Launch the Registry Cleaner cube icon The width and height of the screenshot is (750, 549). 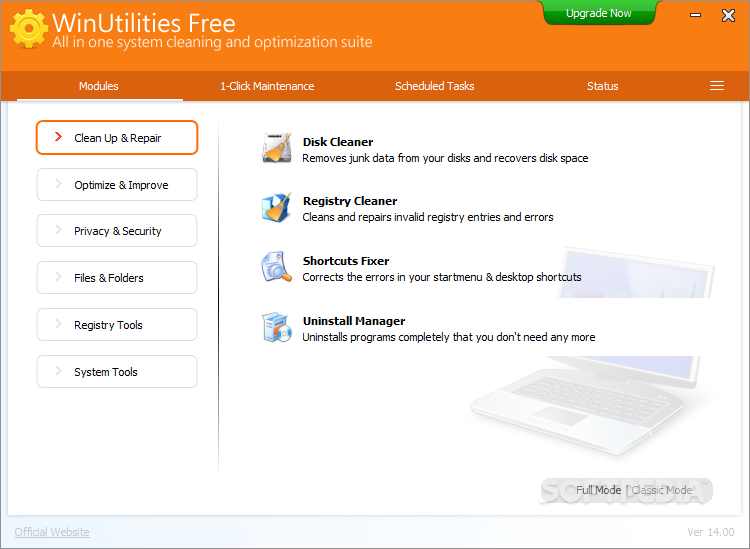(x=277, y=208)
